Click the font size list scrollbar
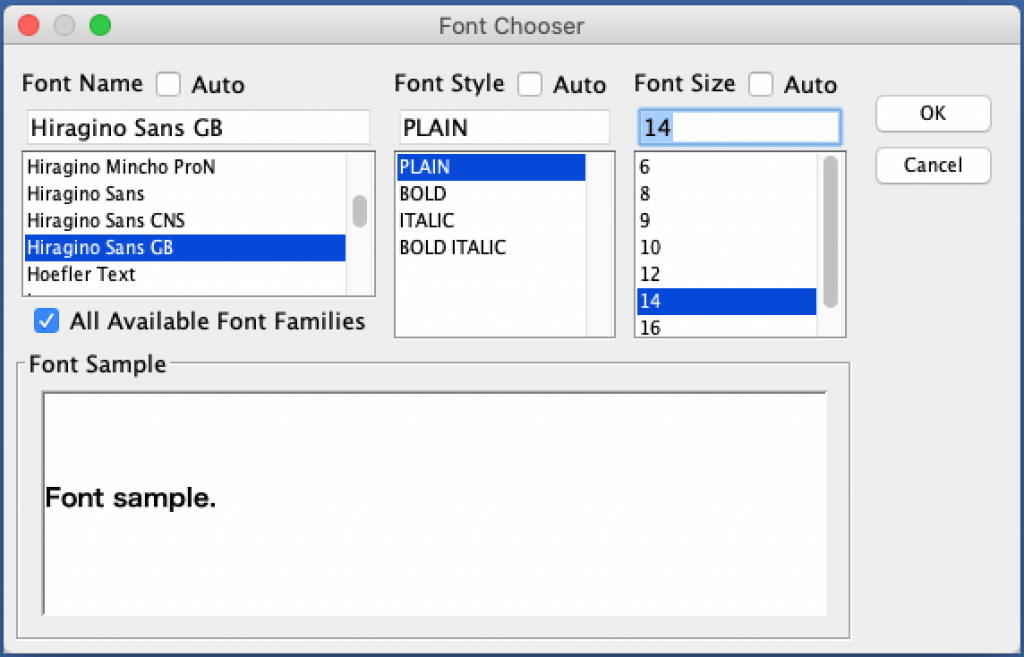Screen dimensions: 1024x657 click(830, 232)
